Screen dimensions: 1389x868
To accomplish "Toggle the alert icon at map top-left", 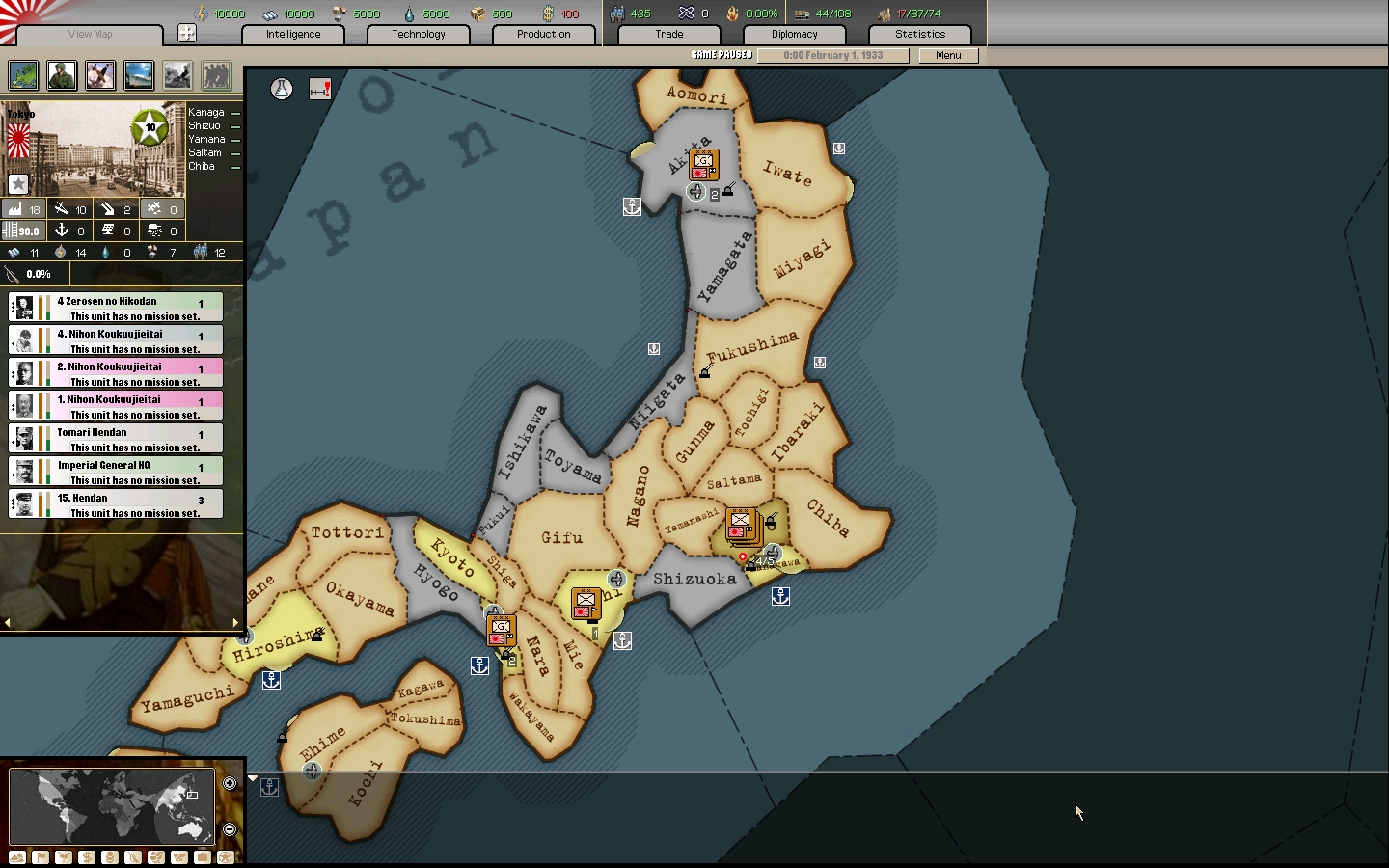I will pyautogui.click(x=320, y=90).
